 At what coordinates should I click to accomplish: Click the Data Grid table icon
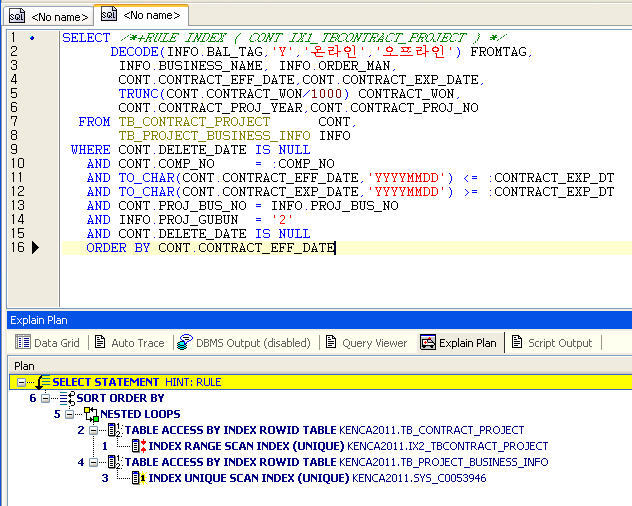[x=23, y=342]
